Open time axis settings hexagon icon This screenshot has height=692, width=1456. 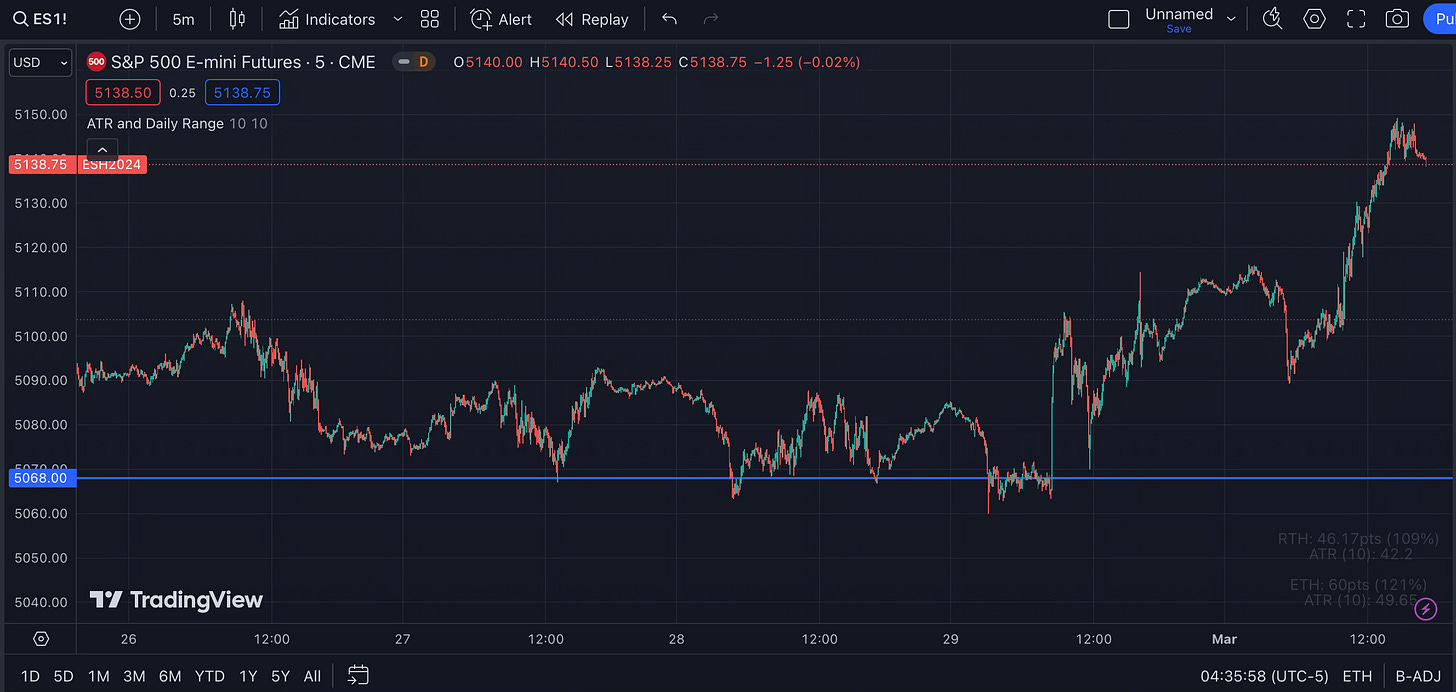click(41, 639)
